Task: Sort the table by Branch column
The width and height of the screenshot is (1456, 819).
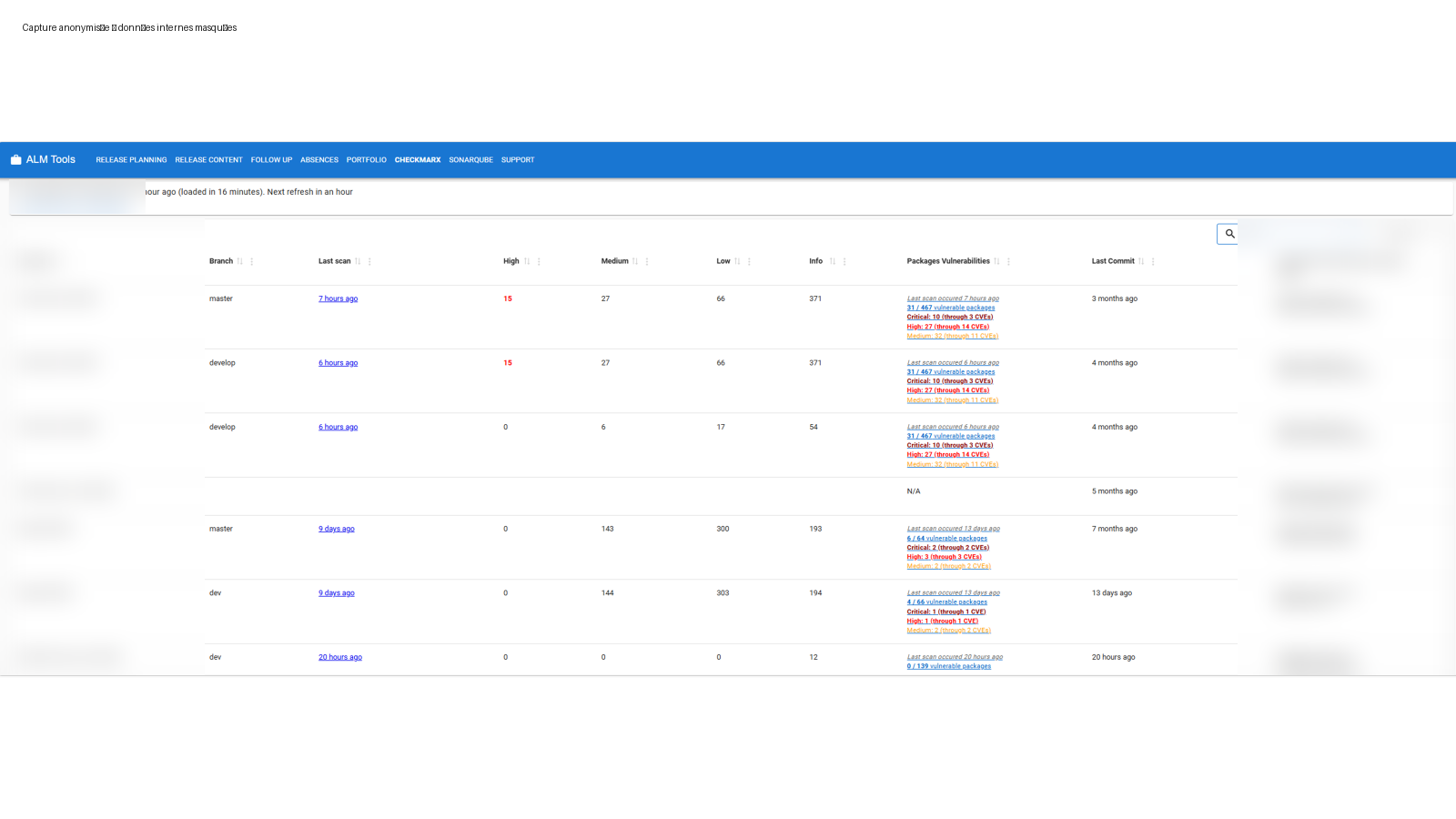Action: (x=240, y=261)
